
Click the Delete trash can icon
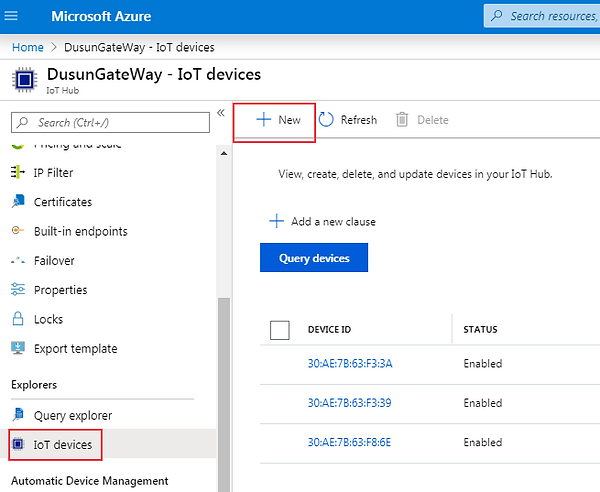(x=402, y=119)
